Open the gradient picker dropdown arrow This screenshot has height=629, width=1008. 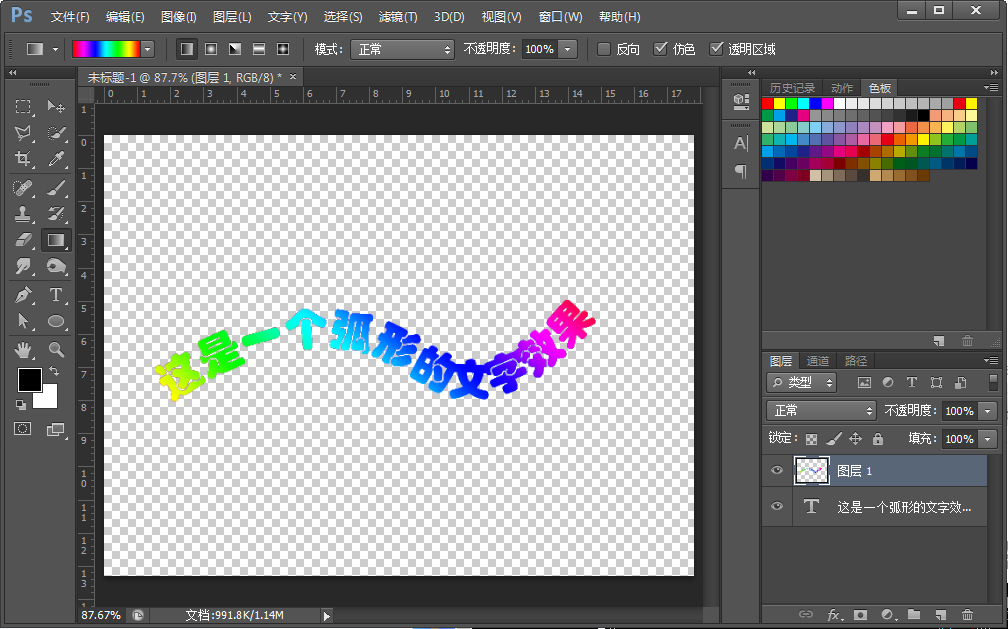148,49
